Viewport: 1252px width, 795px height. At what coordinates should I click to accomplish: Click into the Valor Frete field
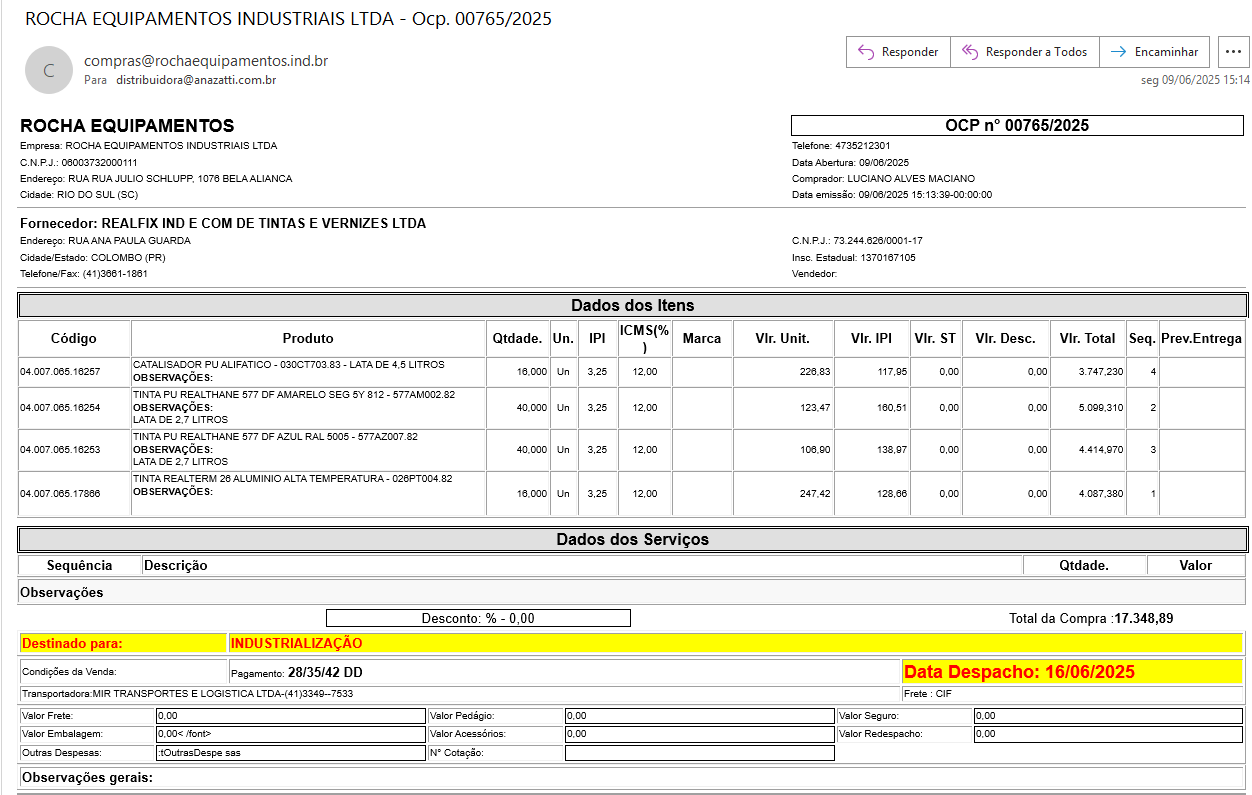290,716
